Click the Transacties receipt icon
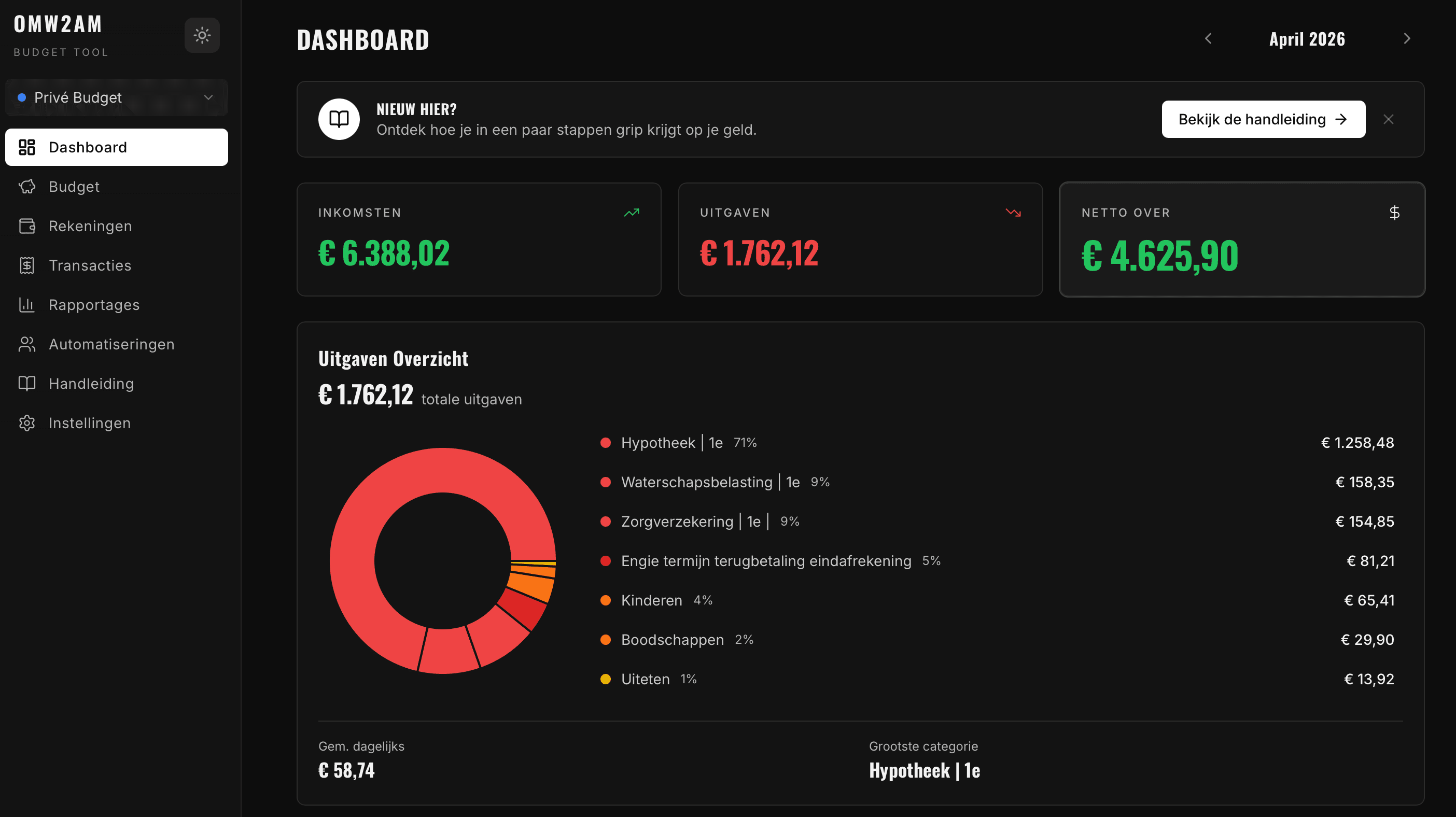Viewport: 1456px width, 817px height. (26, 265)
